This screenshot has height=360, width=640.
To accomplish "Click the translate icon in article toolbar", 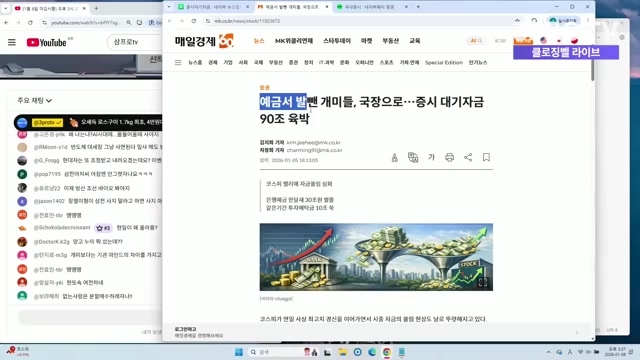I will (x=413, y=157).
